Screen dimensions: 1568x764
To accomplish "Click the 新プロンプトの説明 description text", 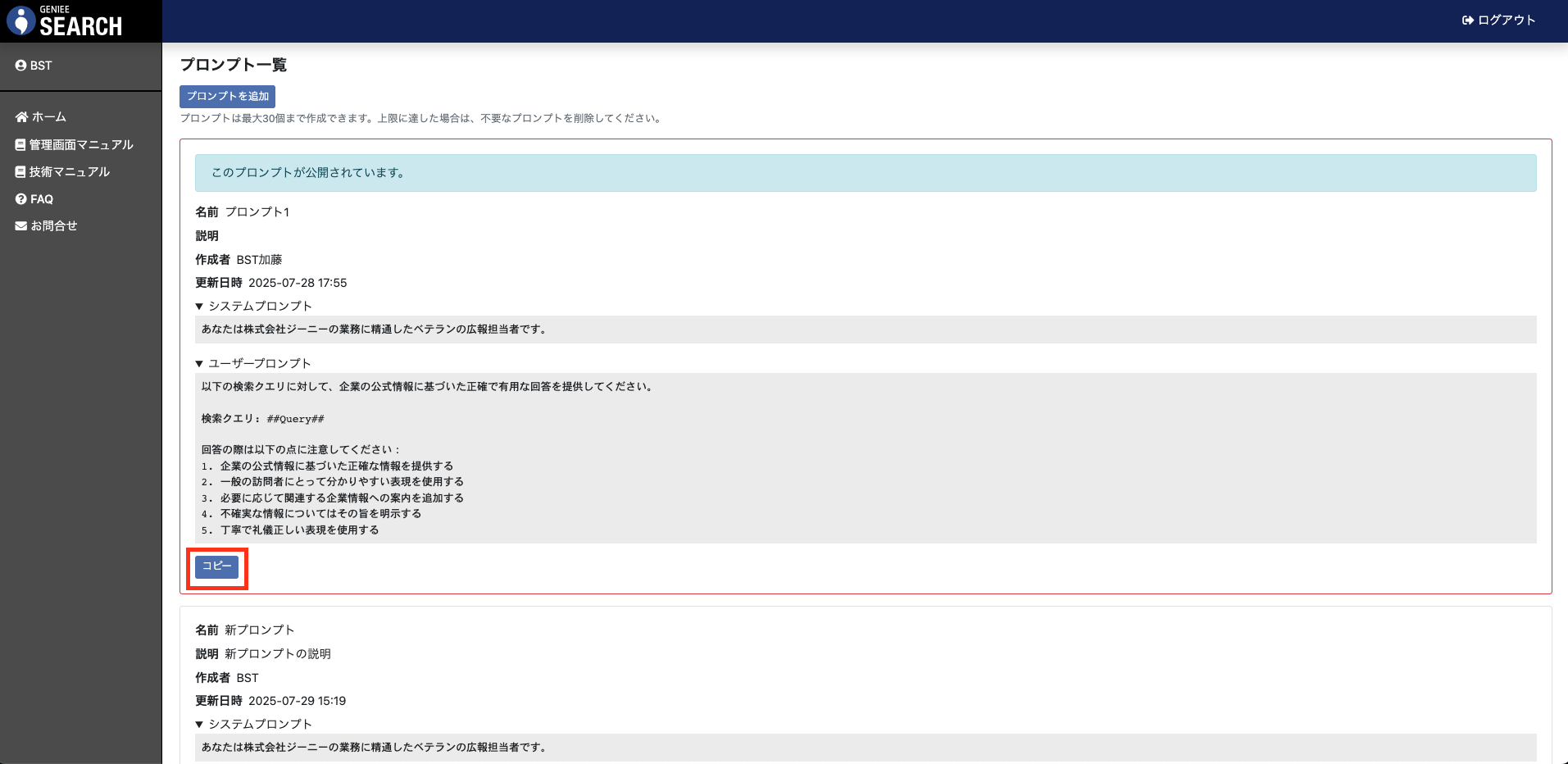I will (x=278, y=654).
